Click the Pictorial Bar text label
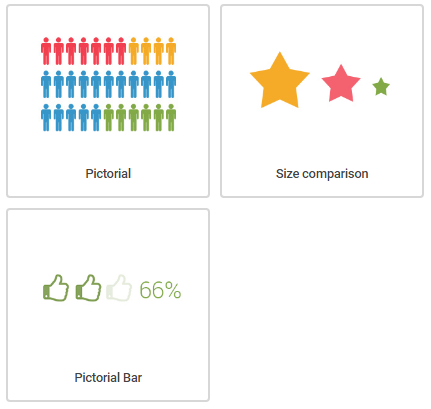Screen dimensions: 431x409 (108, 378)
